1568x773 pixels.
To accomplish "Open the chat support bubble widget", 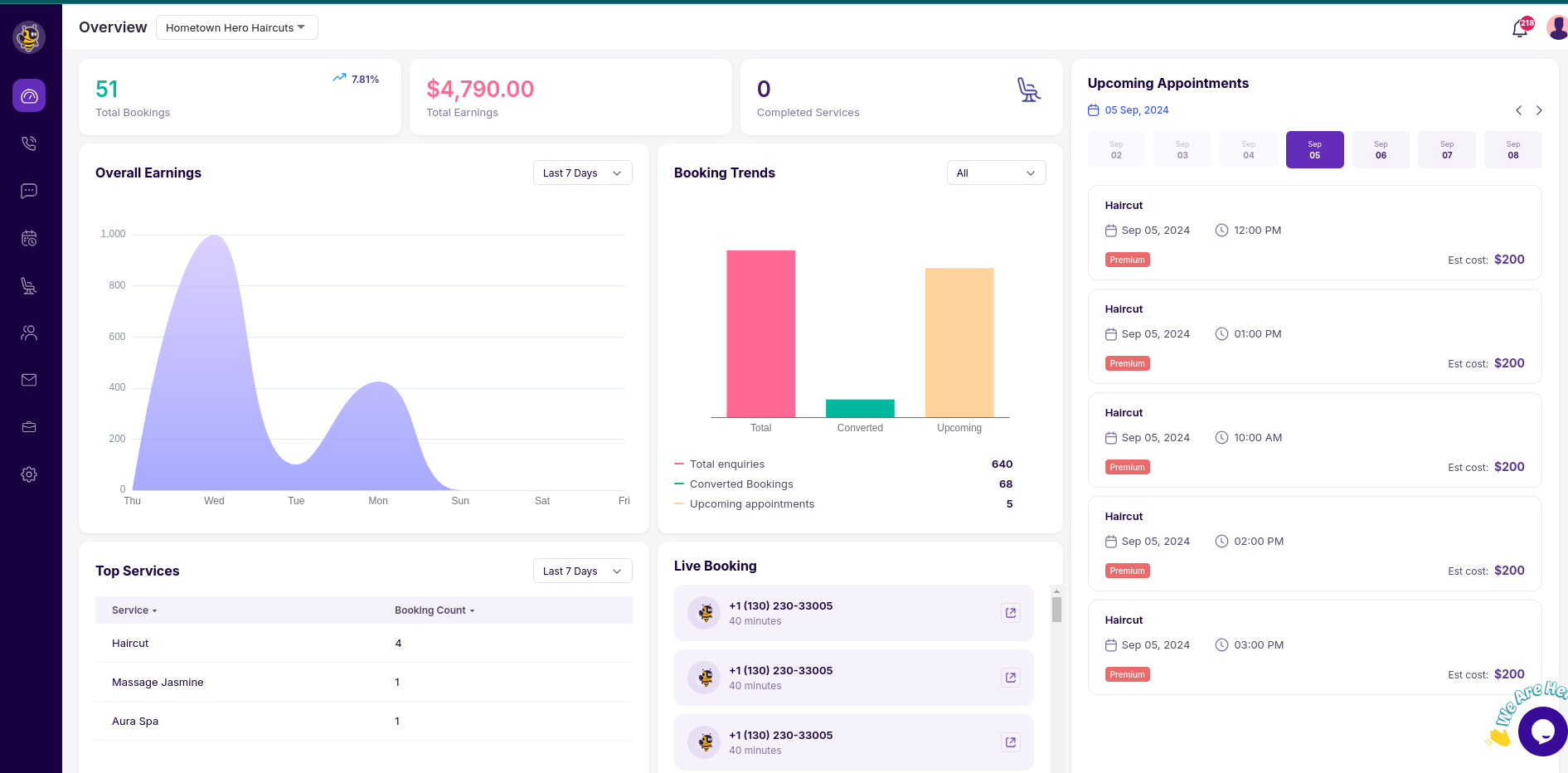I will point(1541,731).
